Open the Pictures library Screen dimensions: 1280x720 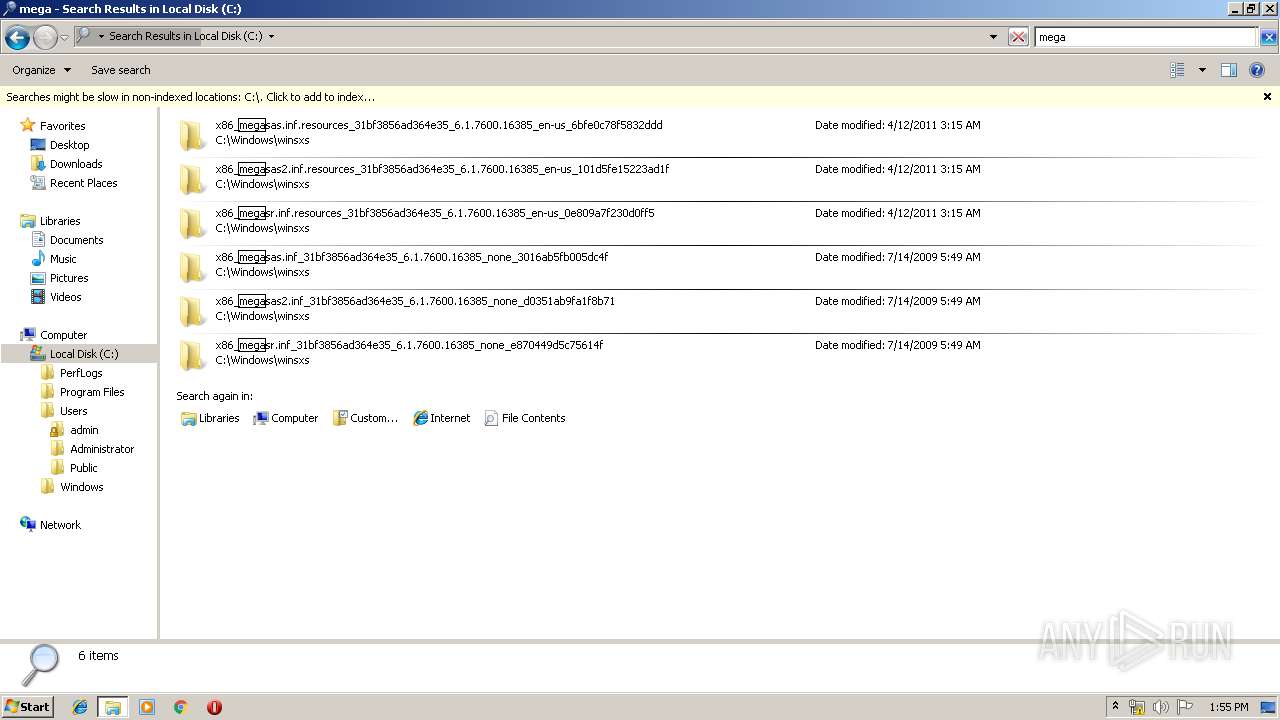[69, 278]
